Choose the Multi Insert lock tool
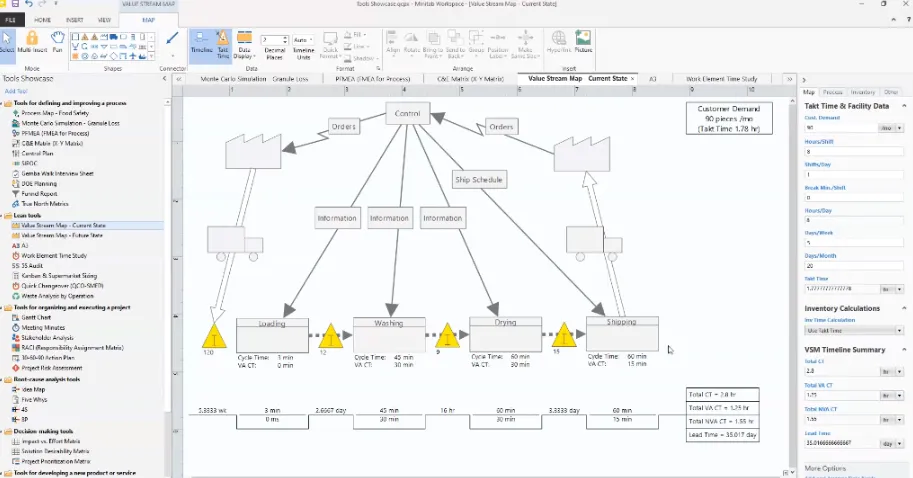Screen dimensions: 913x478 point(32,43)
